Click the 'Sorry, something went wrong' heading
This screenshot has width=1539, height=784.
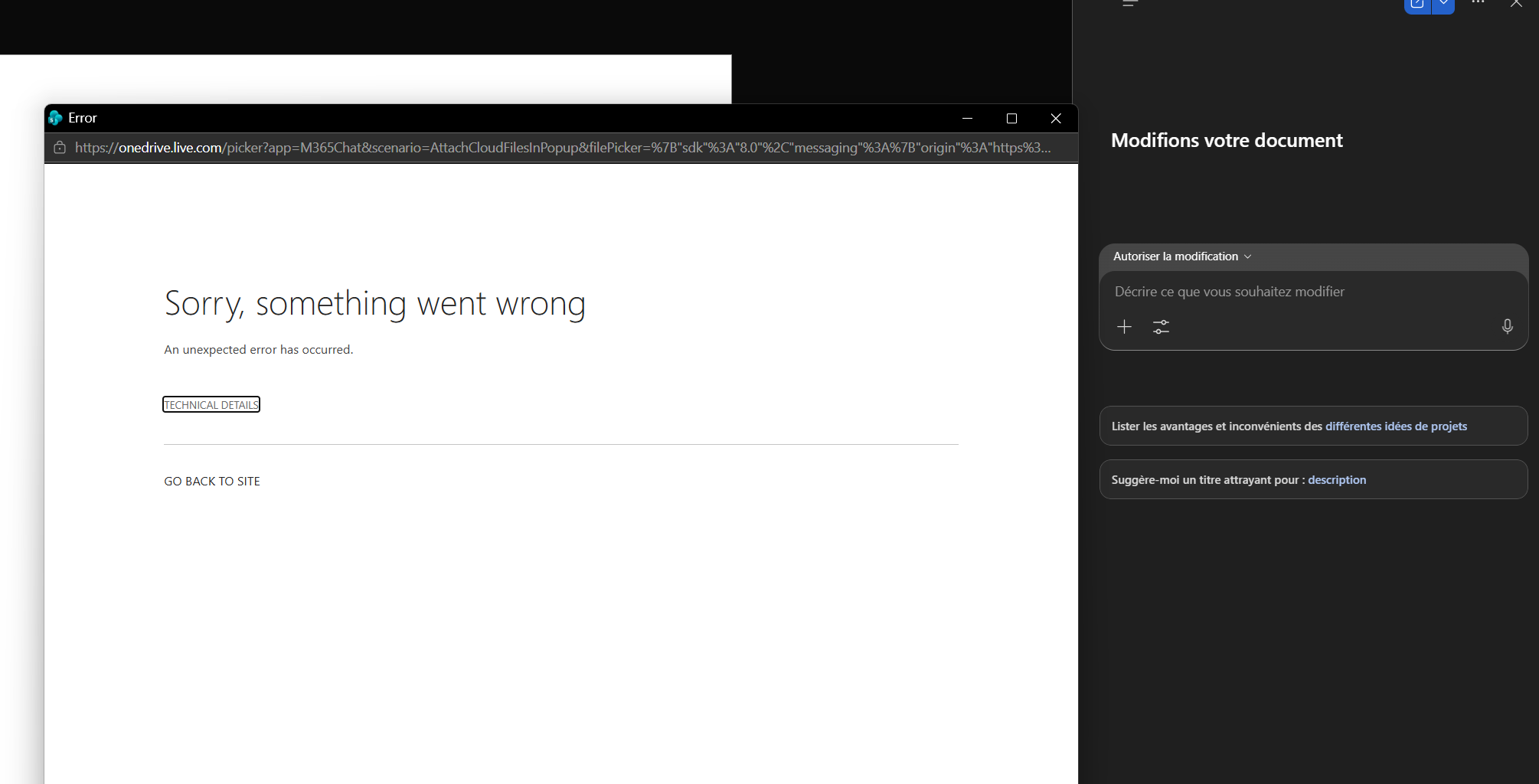click(375, 304)
